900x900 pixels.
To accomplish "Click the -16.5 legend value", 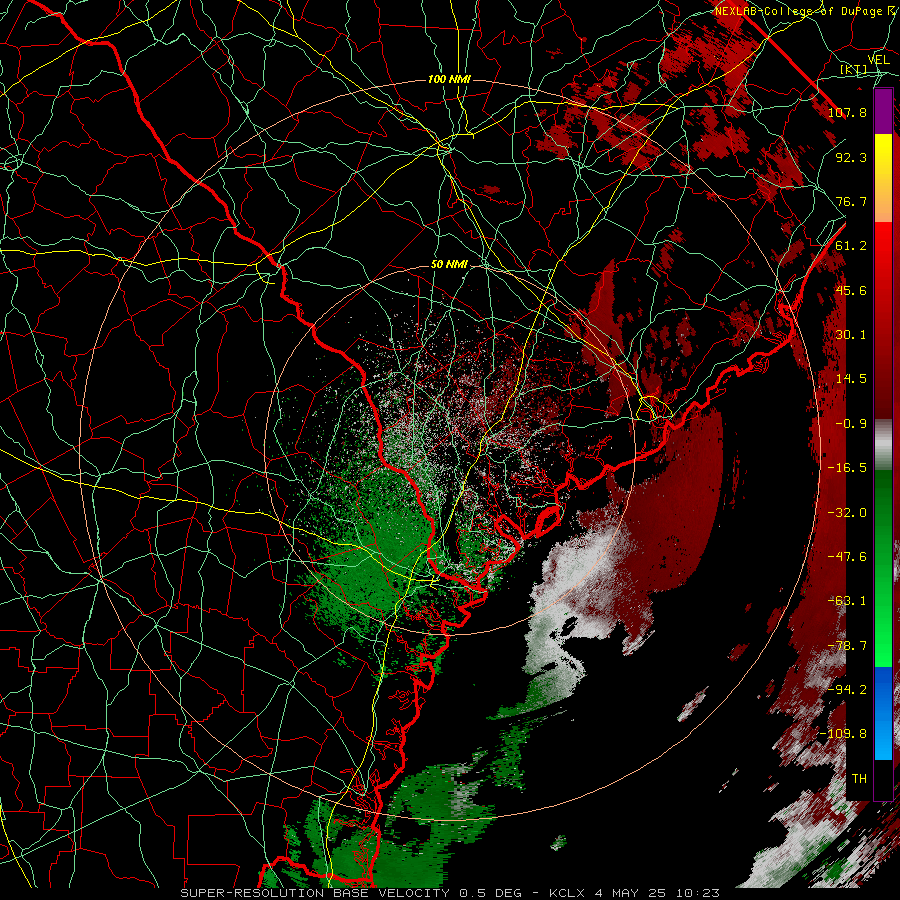I will 847,468.
